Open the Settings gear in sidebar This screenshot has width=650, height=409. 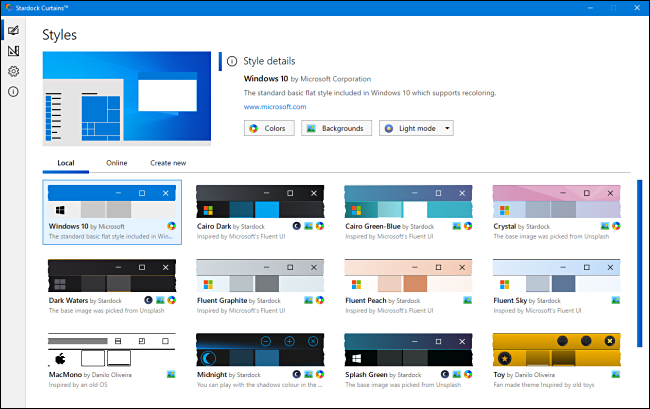click(13, 71)
